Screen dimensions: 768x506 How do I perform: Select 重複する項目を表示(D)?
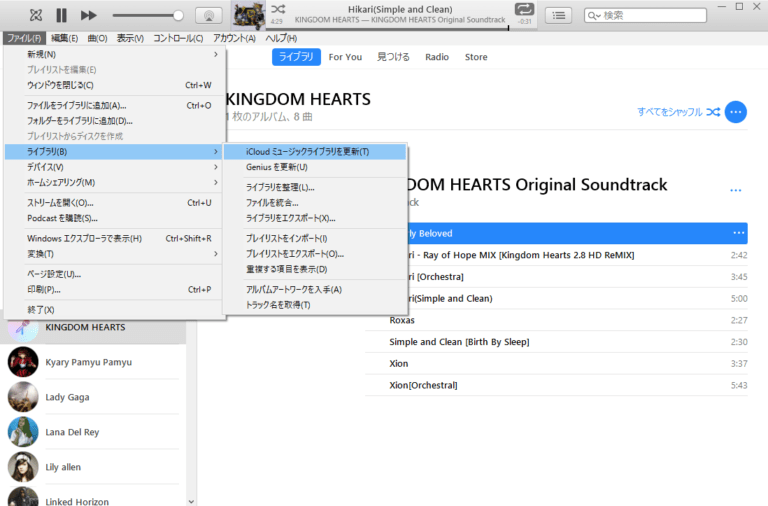pyautogui.click(x=315, y=269)
